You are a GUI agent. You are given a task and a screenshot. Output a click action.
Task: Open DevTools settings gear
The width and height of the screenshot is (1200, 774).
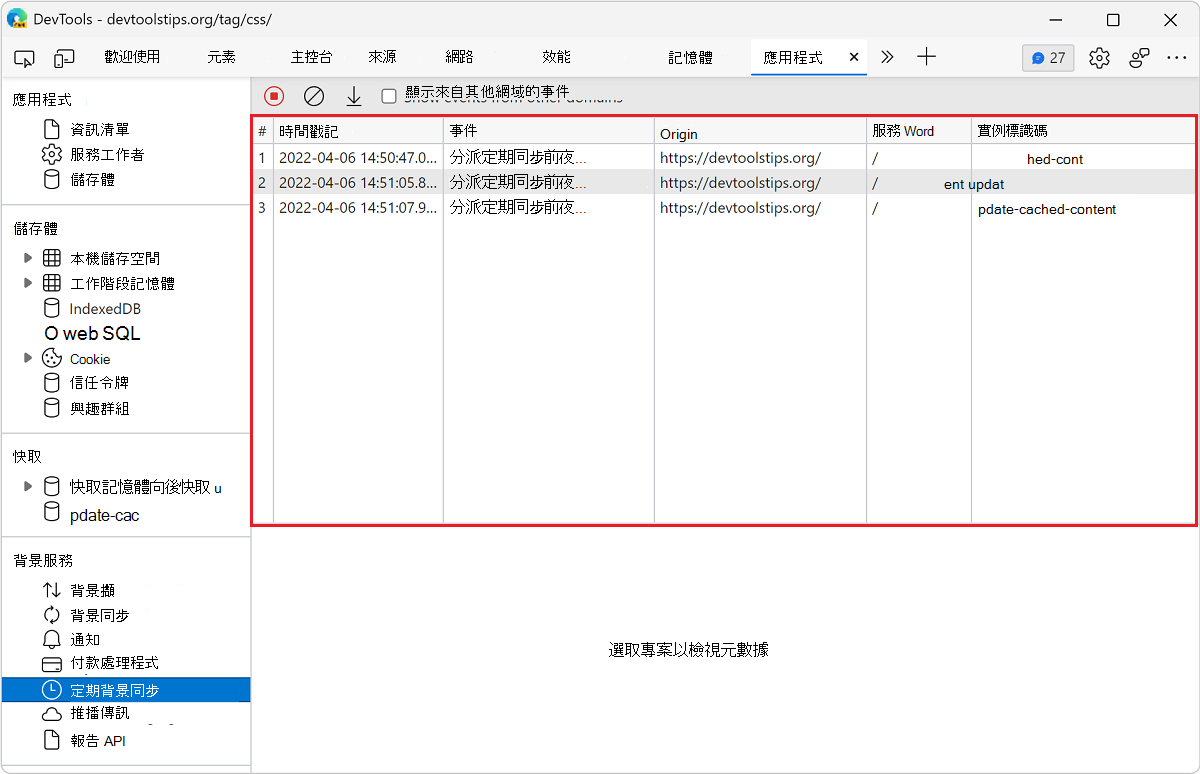[1099, 58]
